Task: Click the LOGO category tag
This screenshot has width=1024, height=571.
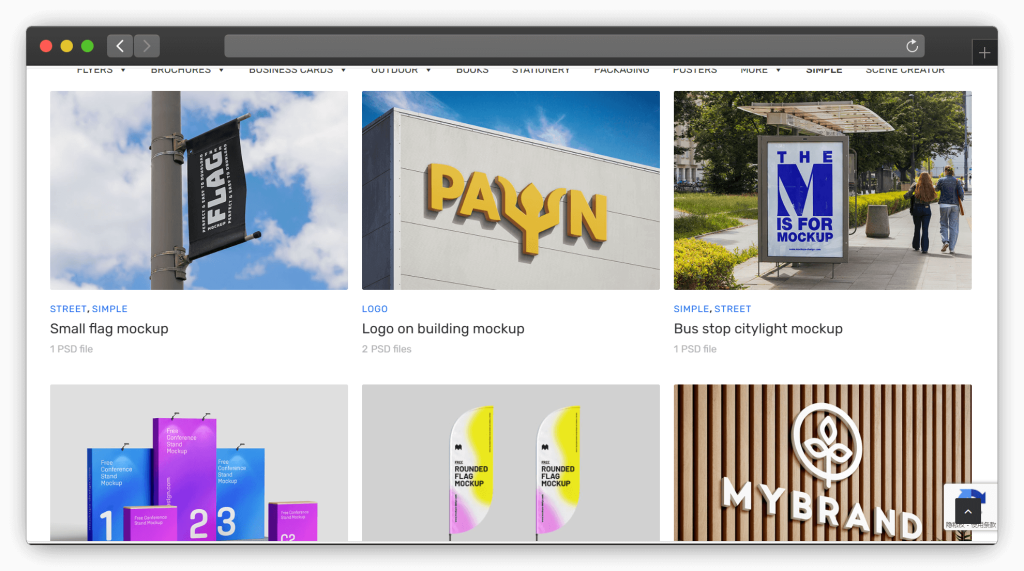Action: (375, 309)
